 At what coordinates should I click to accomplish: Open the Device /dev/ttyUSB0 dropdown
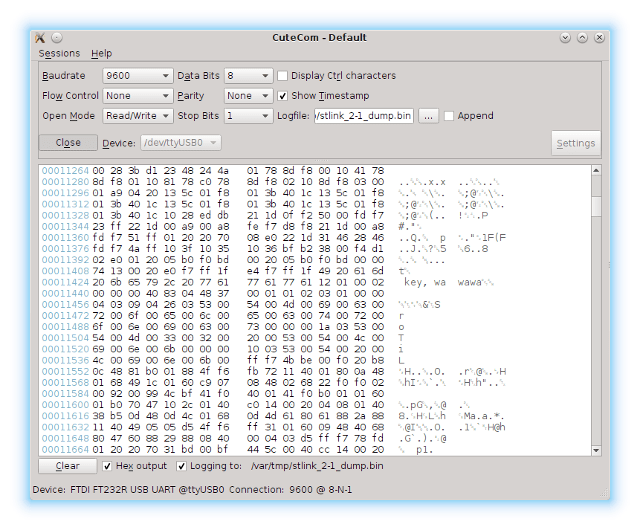181,143
